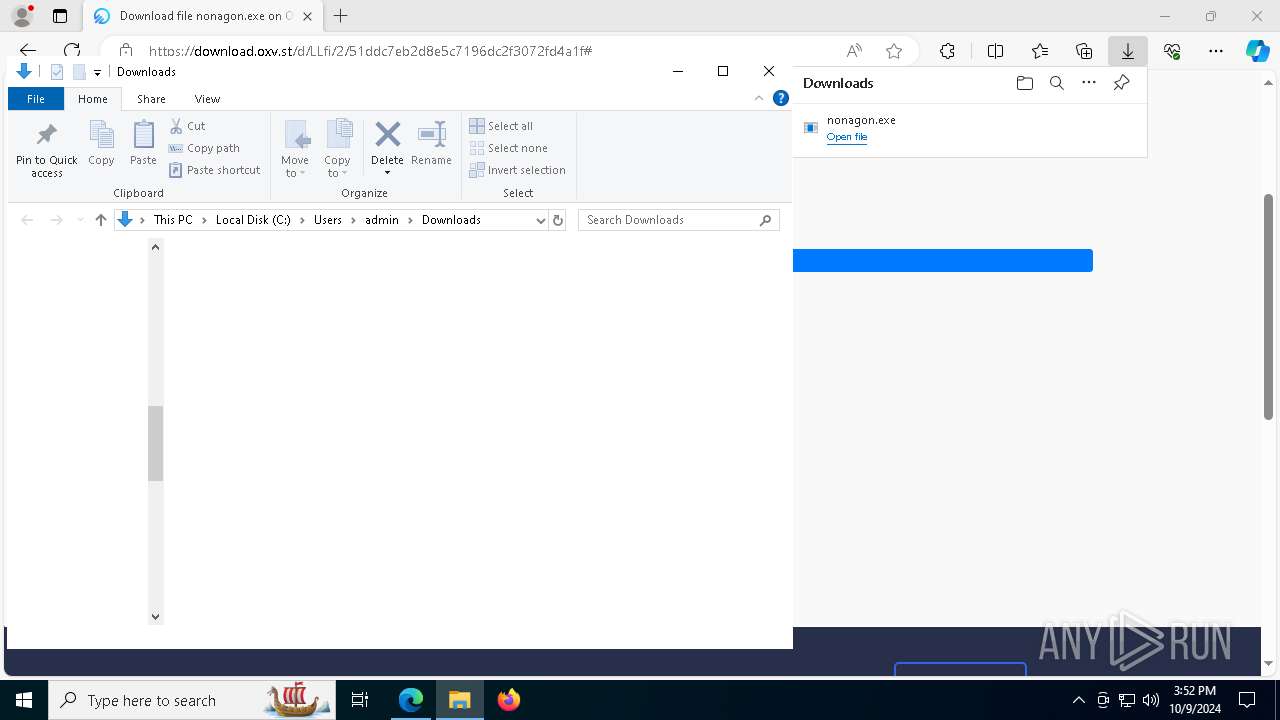Click Read aloud icon in address bar
Viewport: 1280px width, 720px height.
tap(854, 51)
